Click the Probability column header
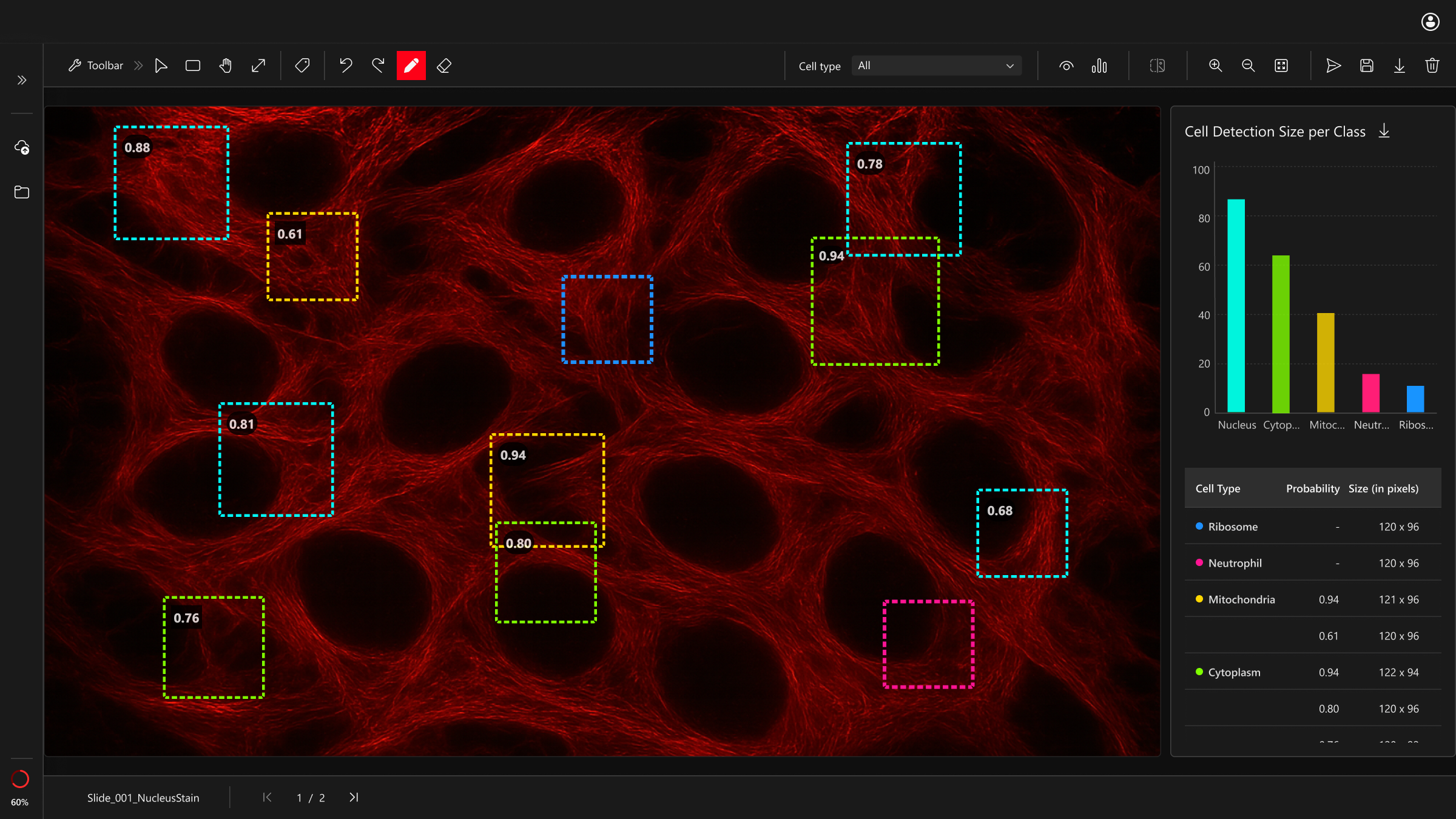 coord(1313,488)
